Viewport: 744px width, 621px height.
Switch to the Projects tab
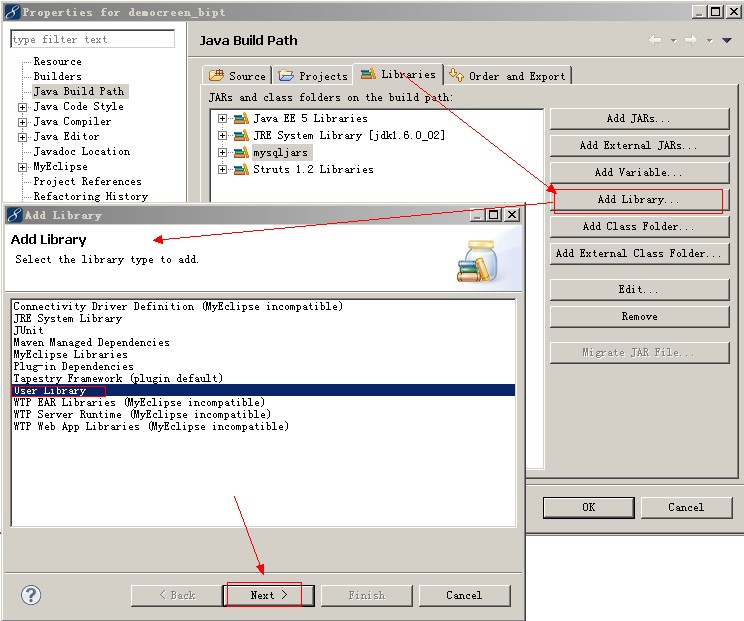(313, 75)
